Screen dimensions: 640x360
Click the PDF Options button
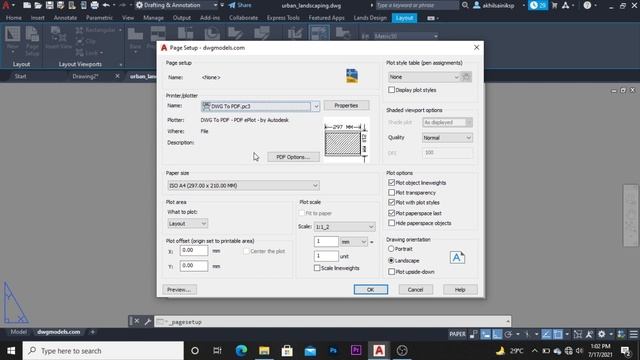(x=293, y=157)
